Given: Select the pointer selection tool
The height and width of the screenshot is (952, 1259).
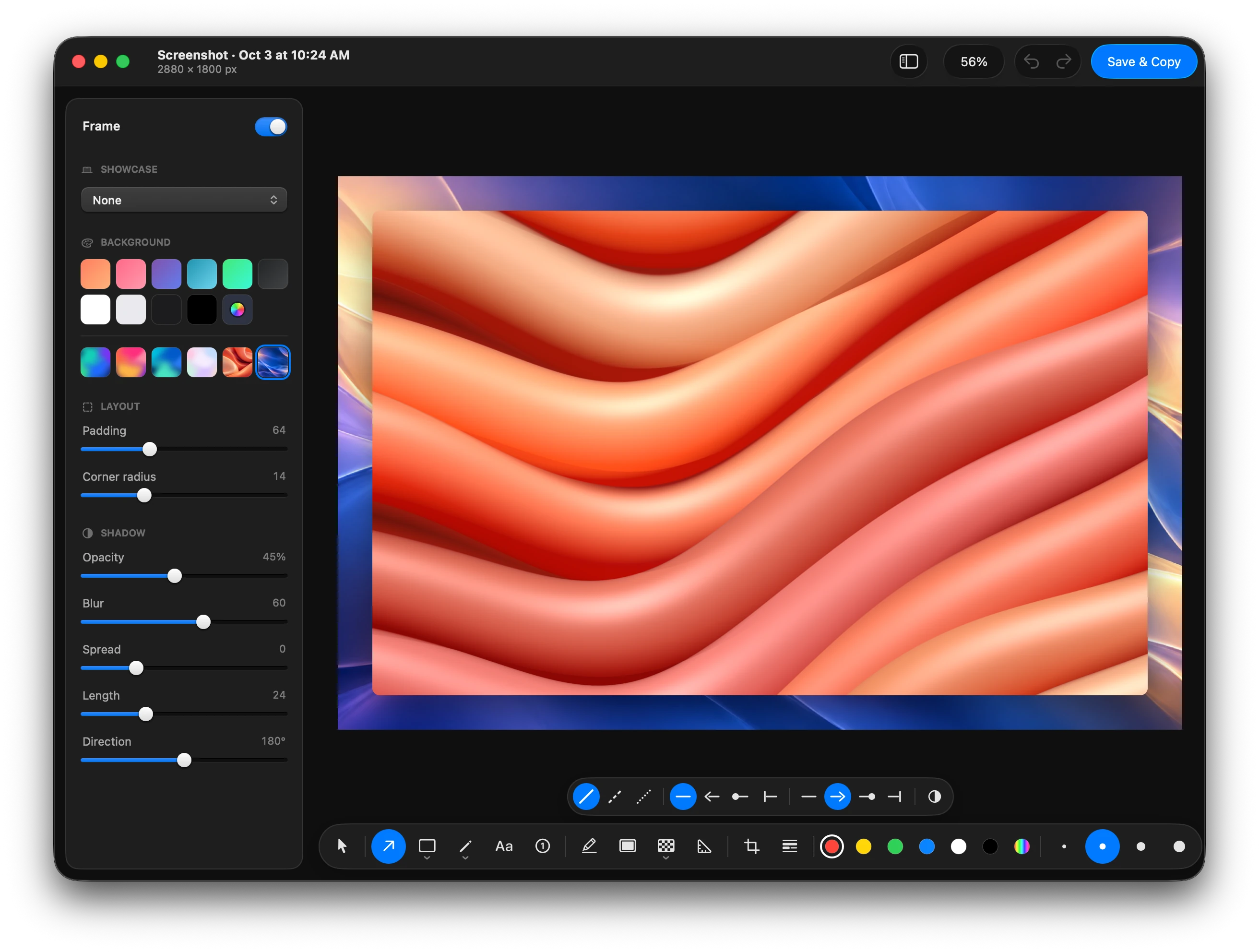Looking at the screenshot, I should pos(342,846).
